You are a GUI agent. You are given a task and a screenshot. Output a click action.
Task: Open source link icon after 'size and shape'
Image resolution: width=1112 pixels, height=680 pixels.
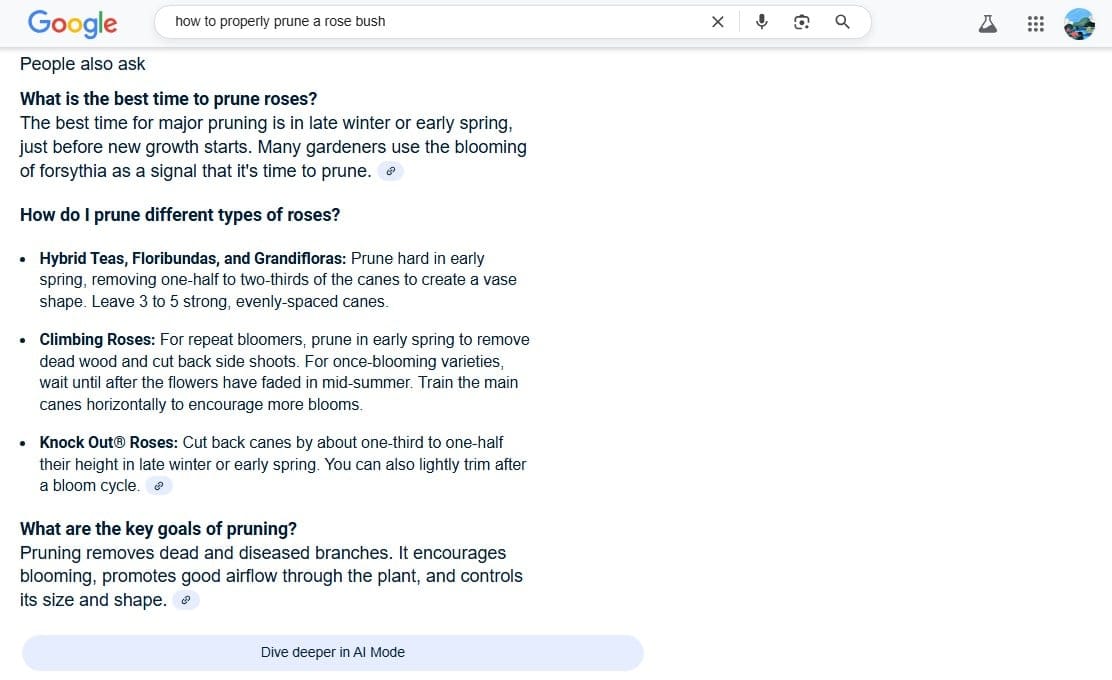pyautogui.click(x=186, y=600)
